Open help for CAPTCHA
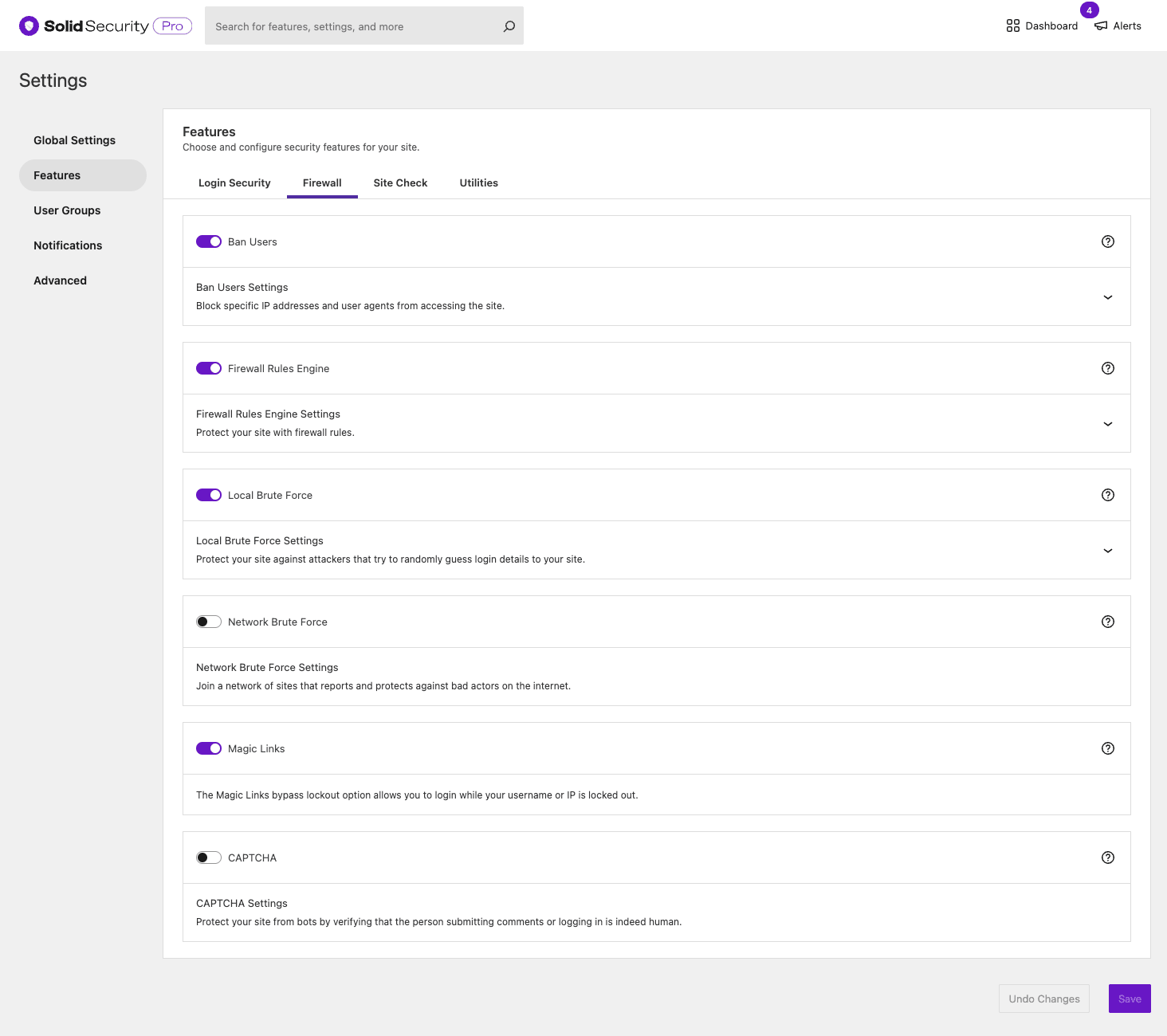This screenshot has height=1036, width=1167. pyautogui.click(x=1108, y=857)
